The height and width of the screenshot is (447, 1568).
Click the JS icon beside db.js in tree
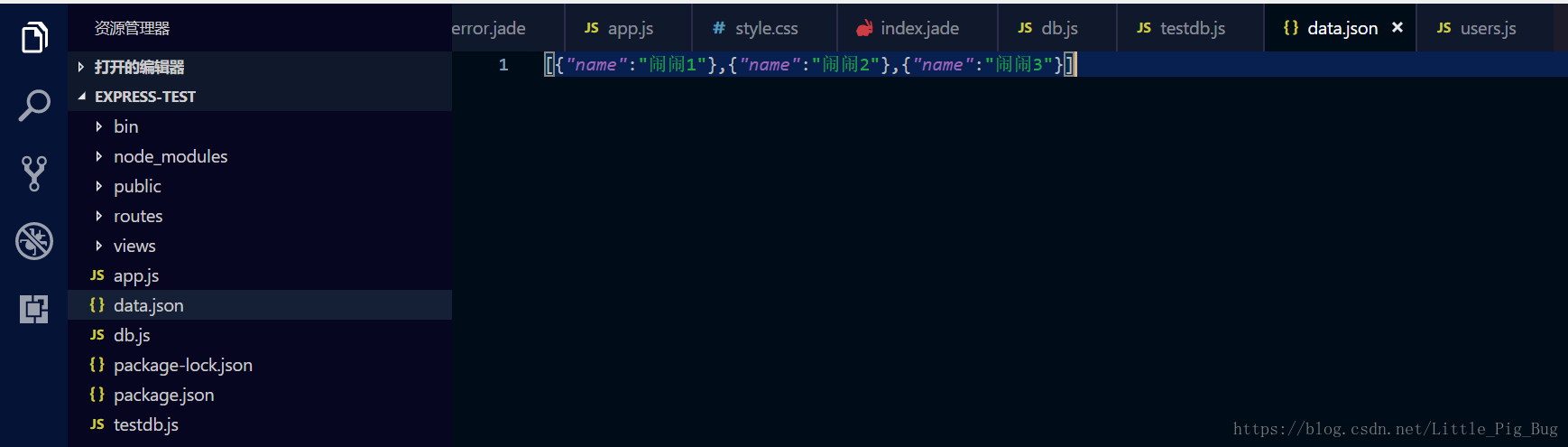[97, 335]
